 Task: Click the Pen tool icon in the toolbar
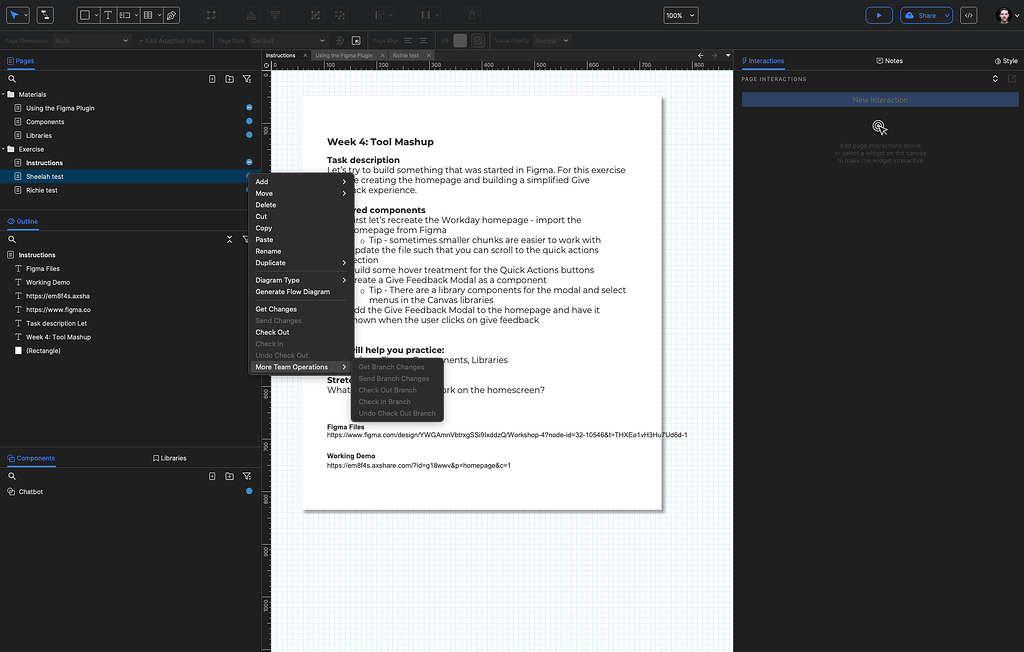[169, 15]
